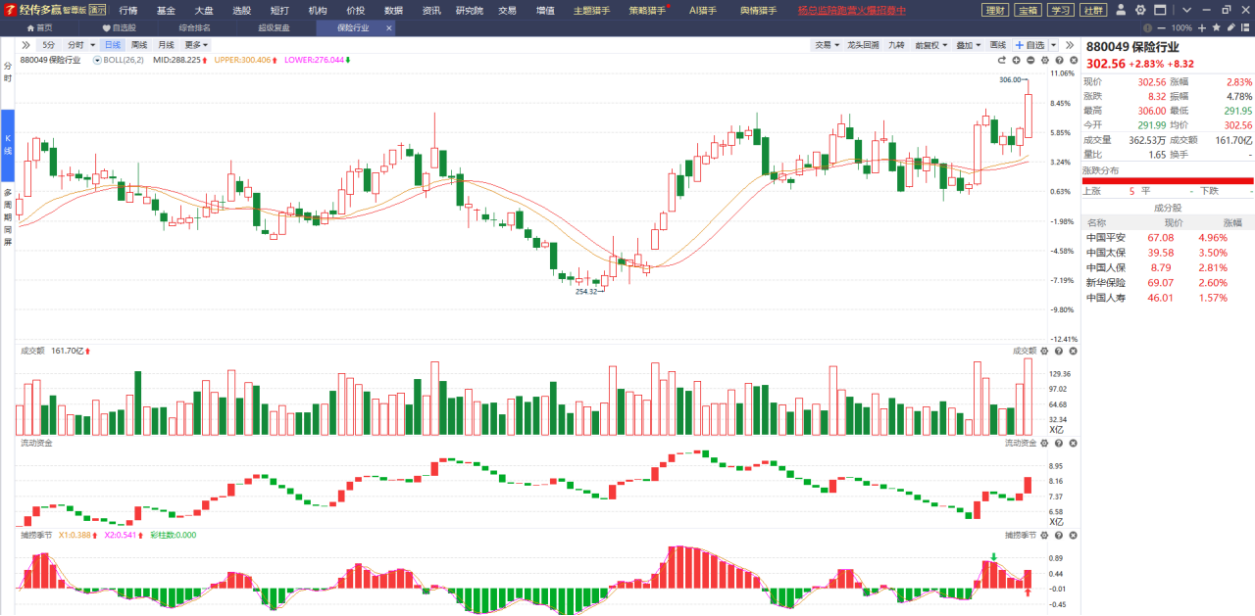Screen dimensions: 1255x616
Task: Close the 成交额 panel
Action: (1072, 351)
